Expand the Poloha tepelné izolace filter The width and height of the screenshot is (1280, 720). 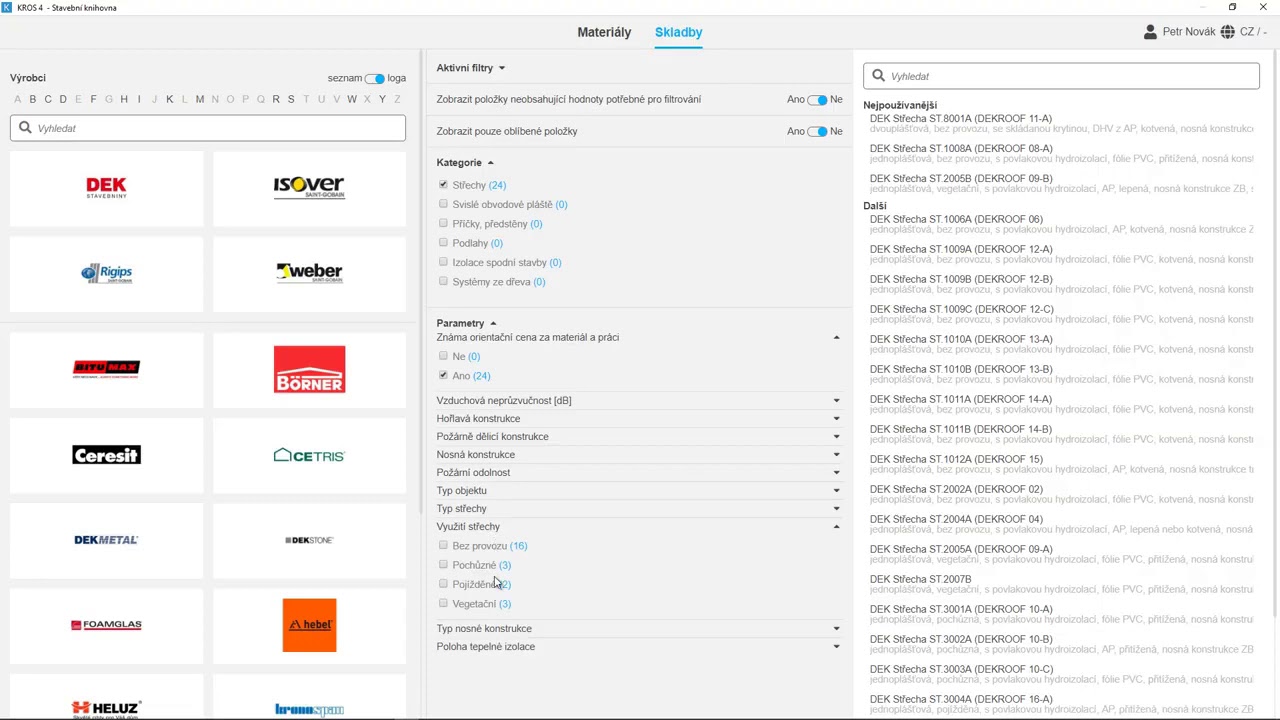click(x=836, y=647)
